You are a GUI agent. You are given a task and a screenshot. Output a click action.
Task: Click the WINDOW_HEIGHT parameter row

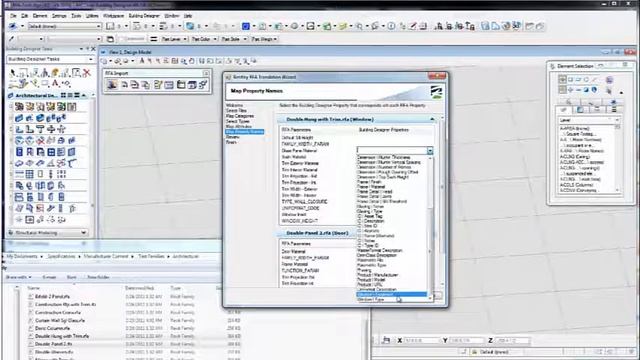pyautogui.click(x=300, y=221)
